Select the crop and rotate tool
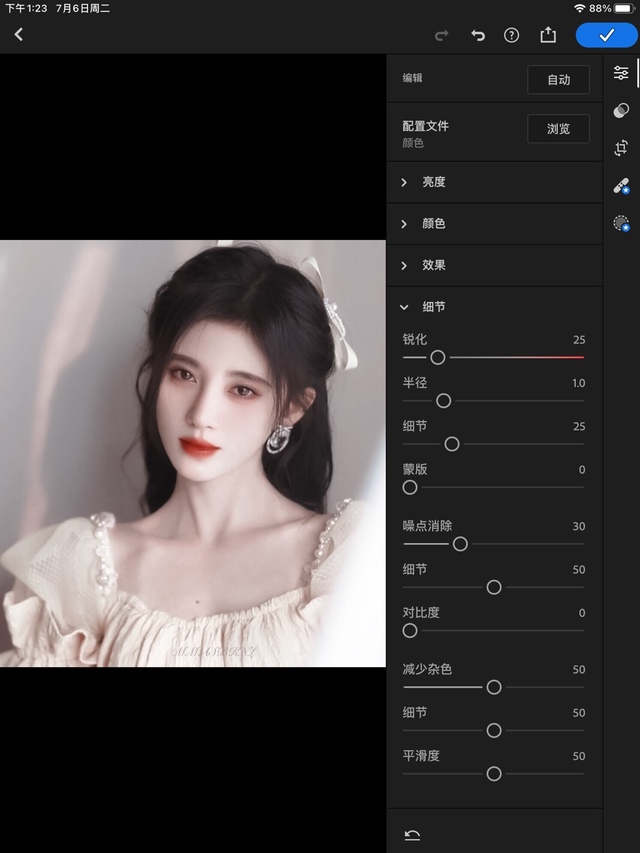This screenshot has height=853, width=640. coord(621,148)
